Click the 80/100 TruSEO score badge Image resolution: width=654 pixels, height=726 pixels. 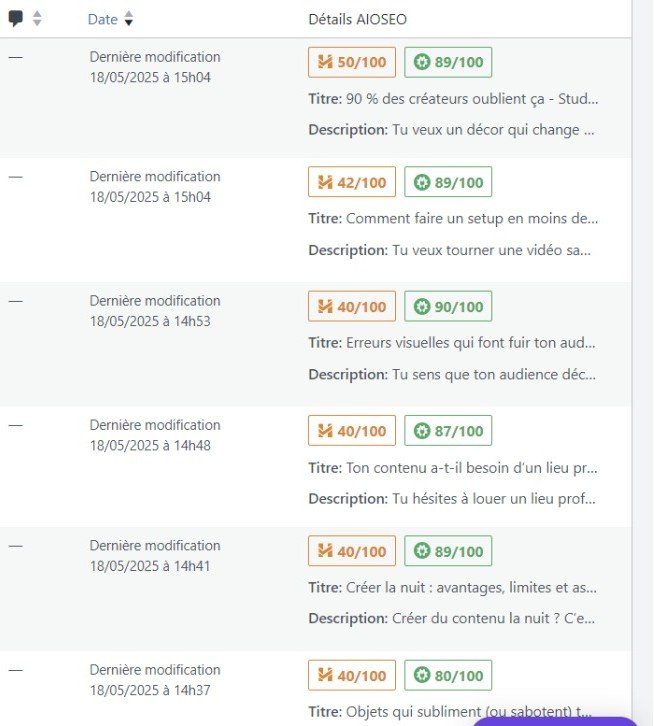pos(448,675)
